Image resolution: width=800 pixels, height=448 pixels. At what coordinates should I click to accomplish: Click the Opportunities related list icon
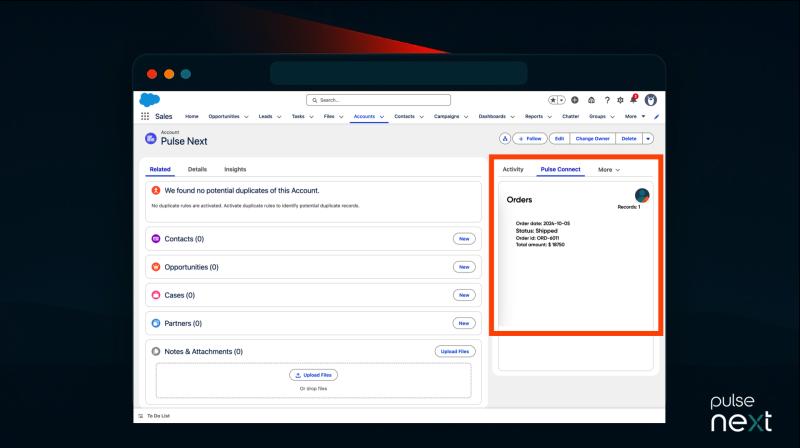pos(156,267)
